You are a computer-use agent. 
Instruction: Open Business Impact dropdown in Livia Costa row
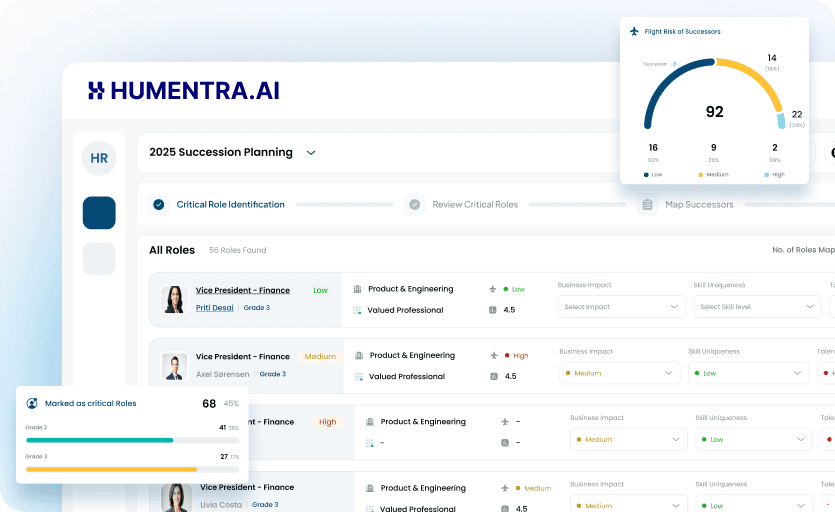(628, 504)
